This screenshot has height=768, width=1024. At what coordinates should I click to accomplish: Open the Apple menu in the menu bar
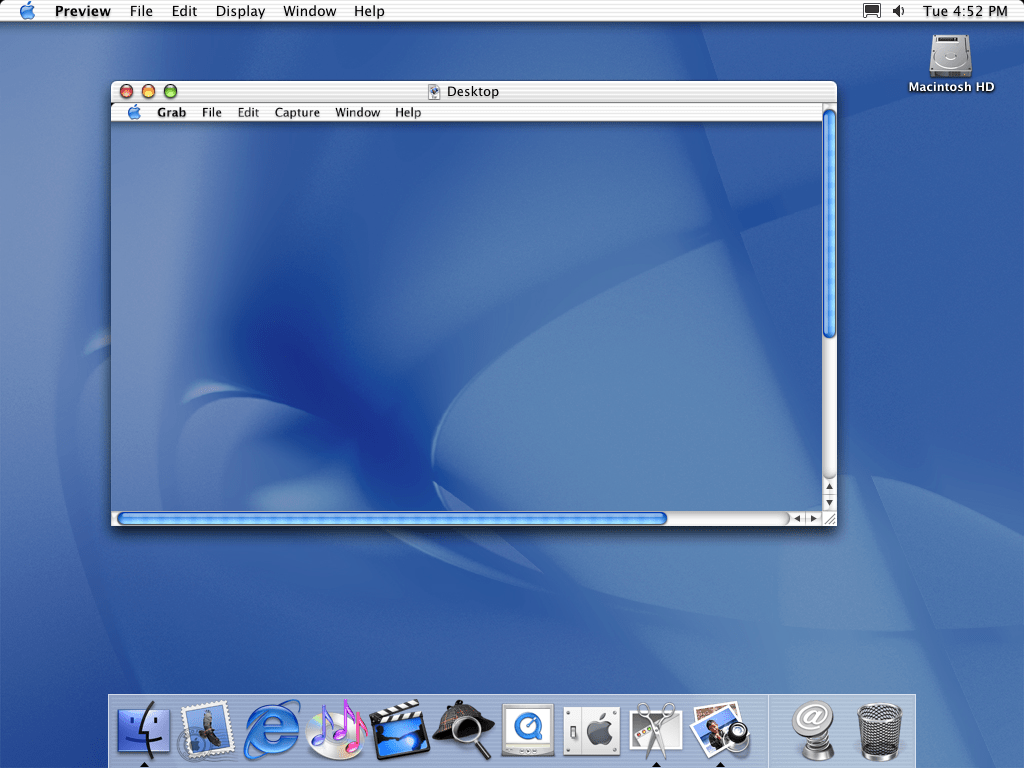27,11
